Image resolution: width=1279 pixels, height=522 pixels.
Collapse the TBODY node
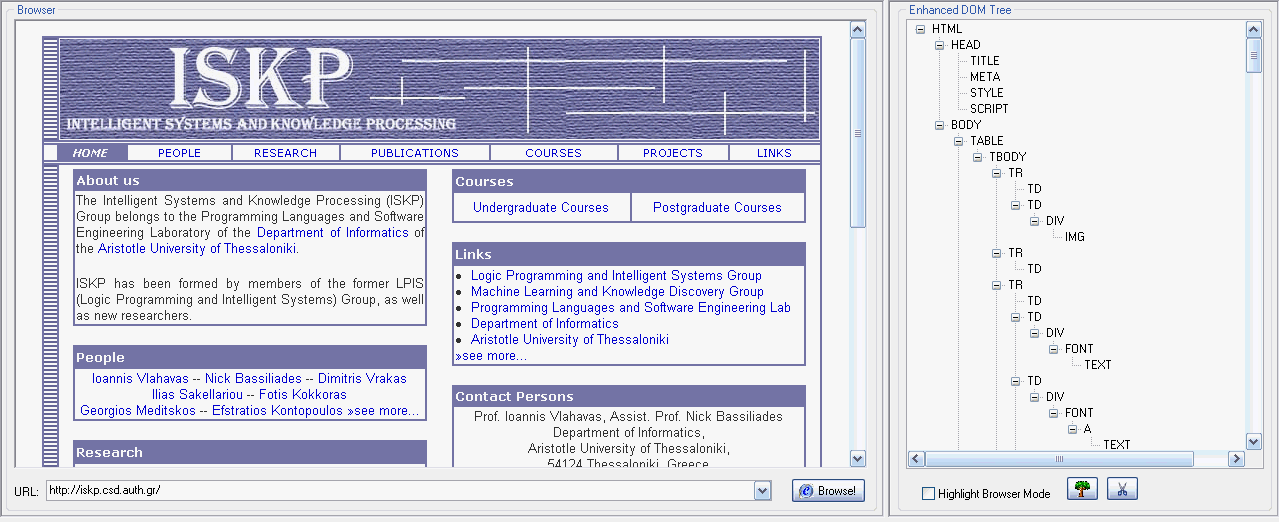point(978,157)
